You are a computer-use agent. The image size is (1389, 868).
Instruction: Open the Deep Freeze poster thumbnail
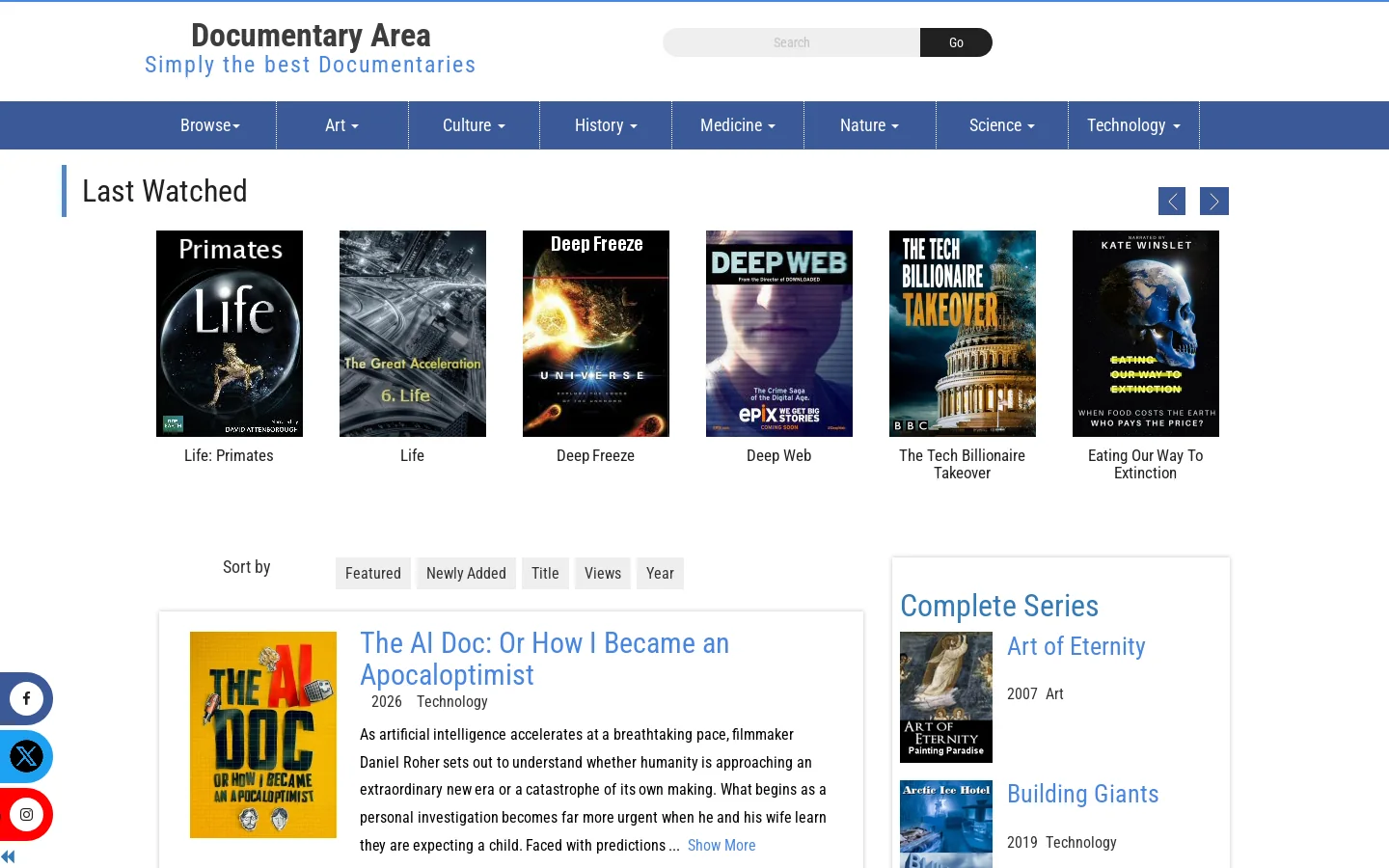point(596,334)
